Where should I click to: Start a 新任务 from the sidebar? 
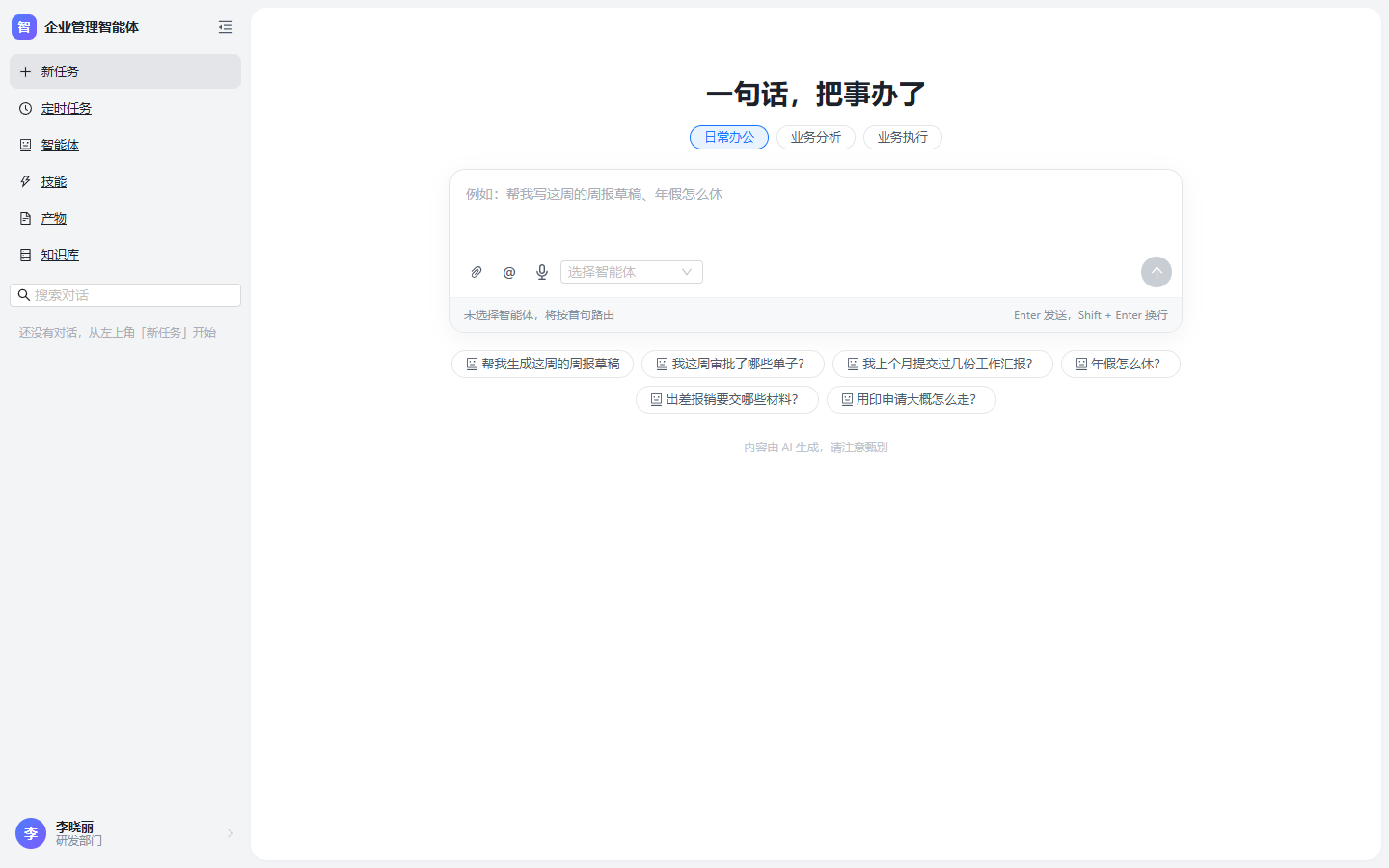[x=125, y=71]
